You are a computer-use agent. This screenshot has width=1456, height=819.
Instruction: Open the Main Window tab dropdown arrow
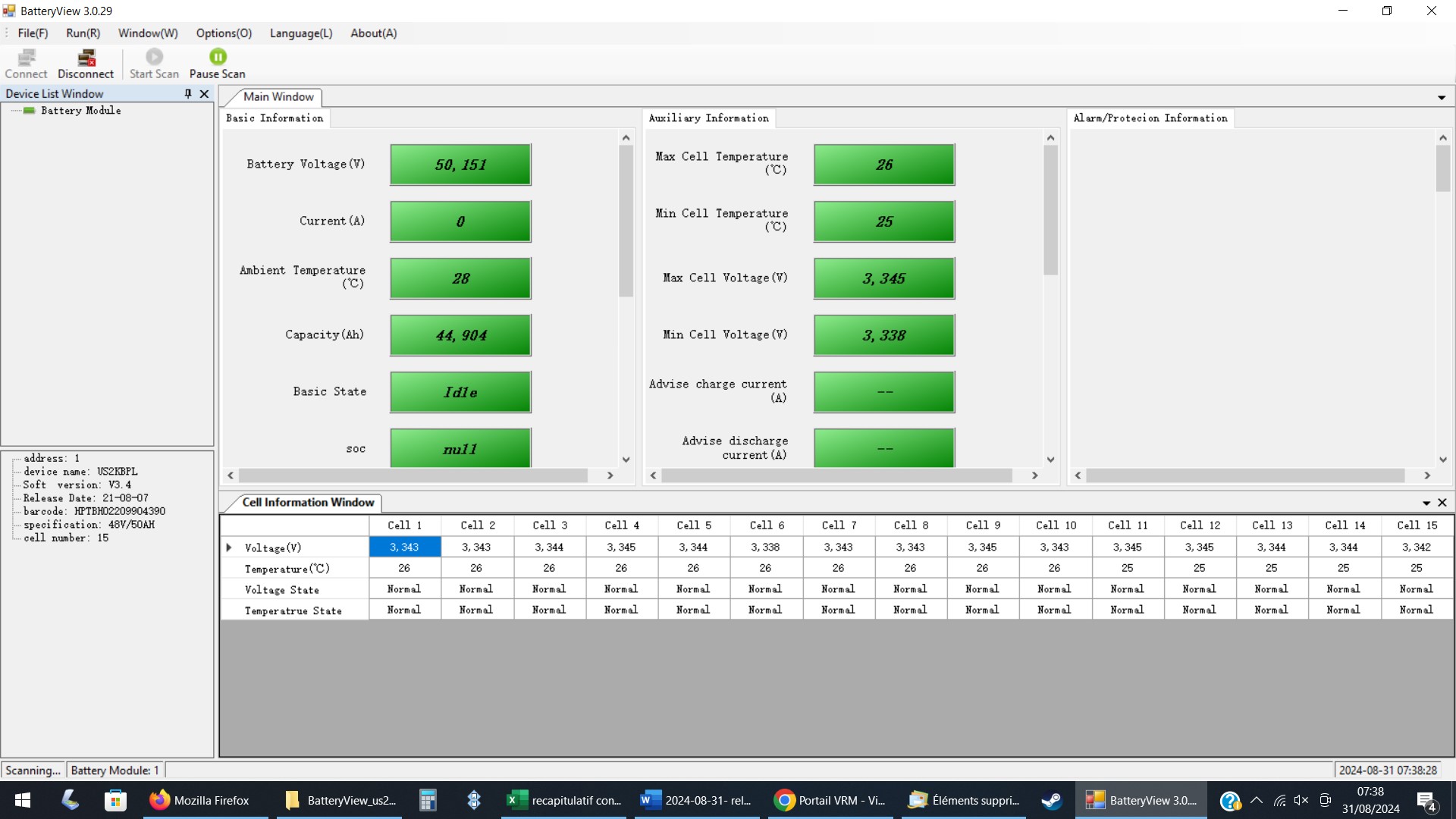[1441, 98]
